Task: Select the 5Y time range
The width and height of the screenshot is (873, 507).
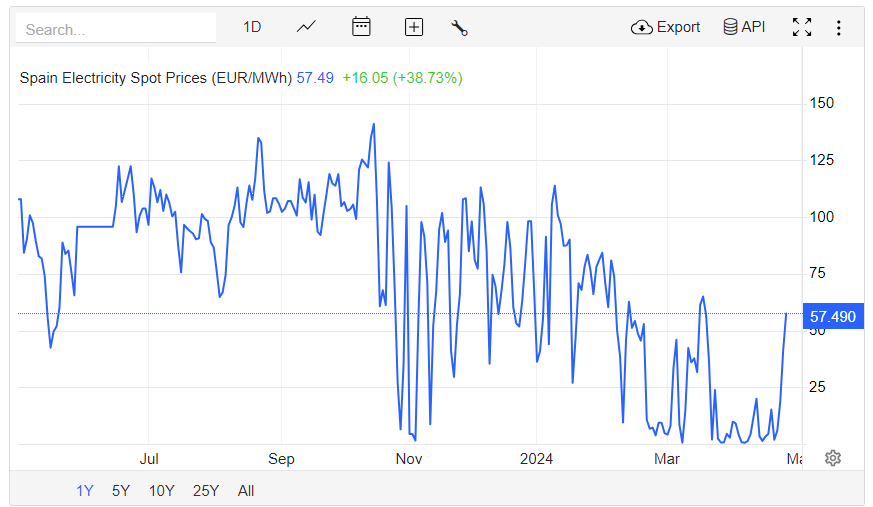Action: tap(121, 491)
